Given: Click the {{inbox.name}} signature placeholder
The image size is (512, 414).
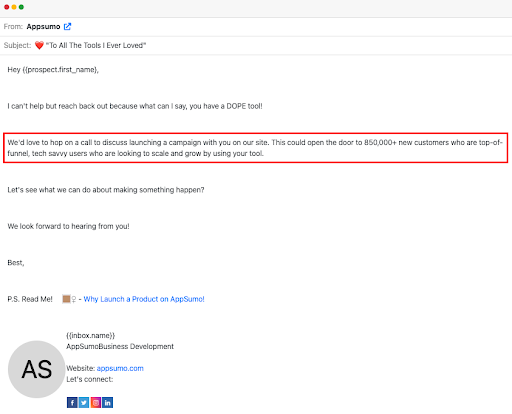Looking at the screenshot, I should (91, 335).
